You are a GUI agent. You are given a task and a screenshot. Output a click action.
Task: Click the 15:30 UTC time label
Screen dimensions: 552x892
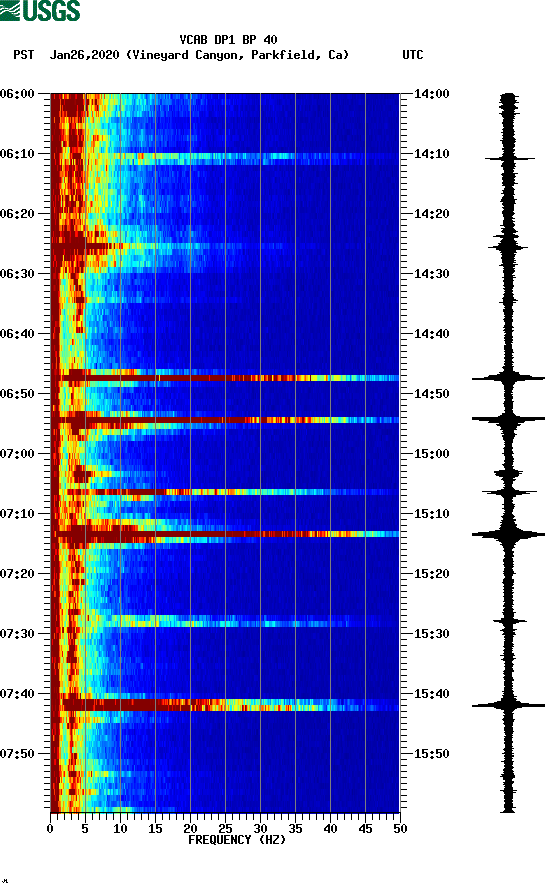pos(431,634)
